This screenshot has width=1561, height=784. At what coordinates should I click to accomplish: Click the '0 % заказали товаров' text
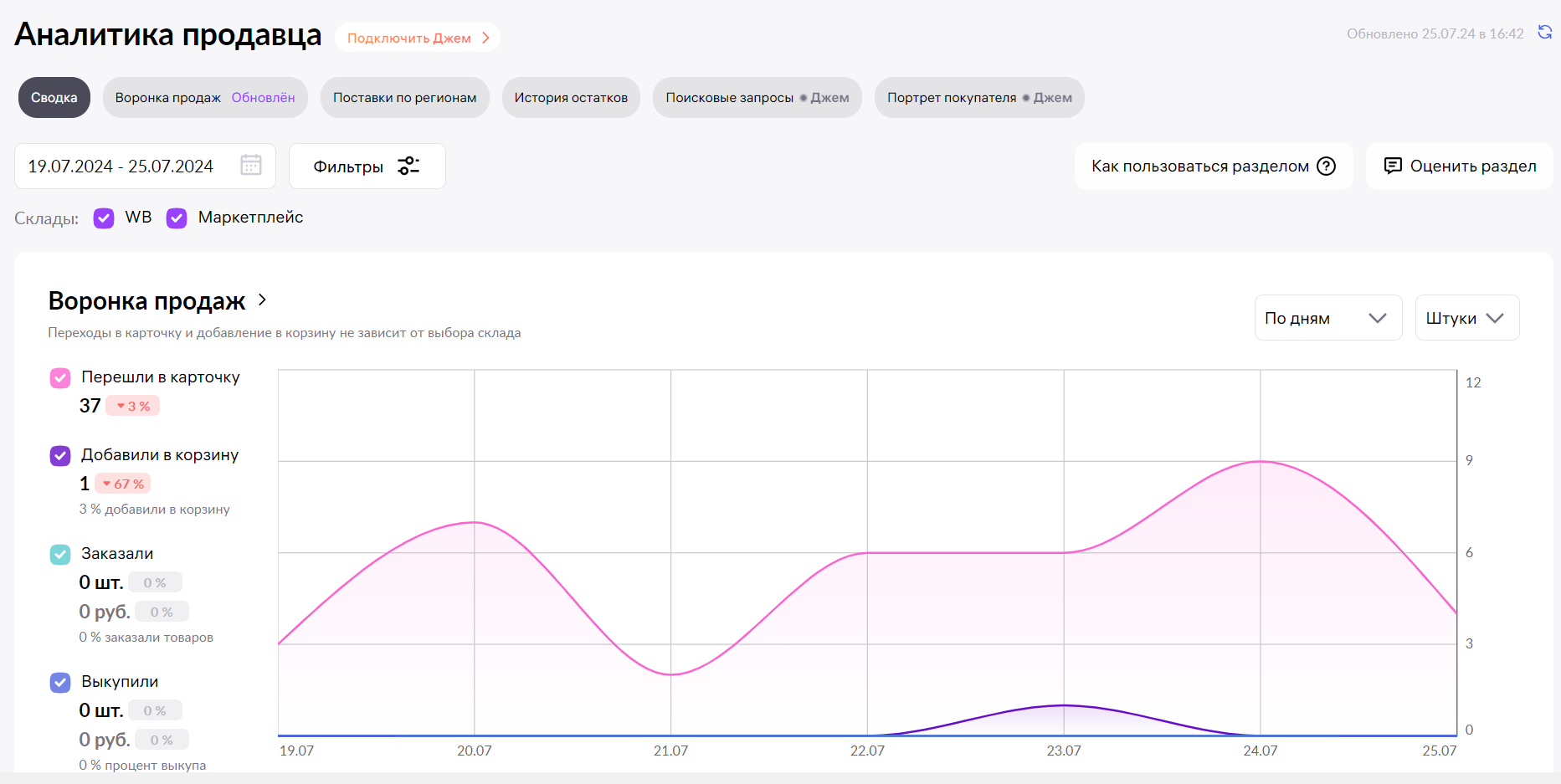point(146,638)
